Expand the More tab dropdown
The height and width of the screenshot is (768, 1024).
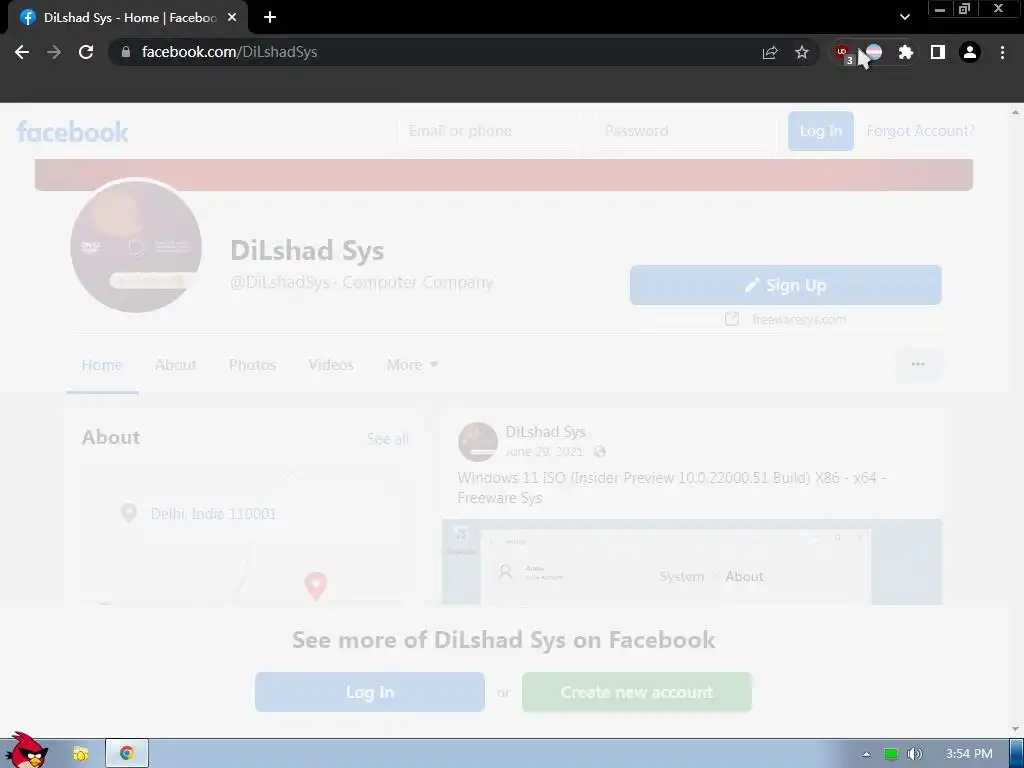[412, 365]
